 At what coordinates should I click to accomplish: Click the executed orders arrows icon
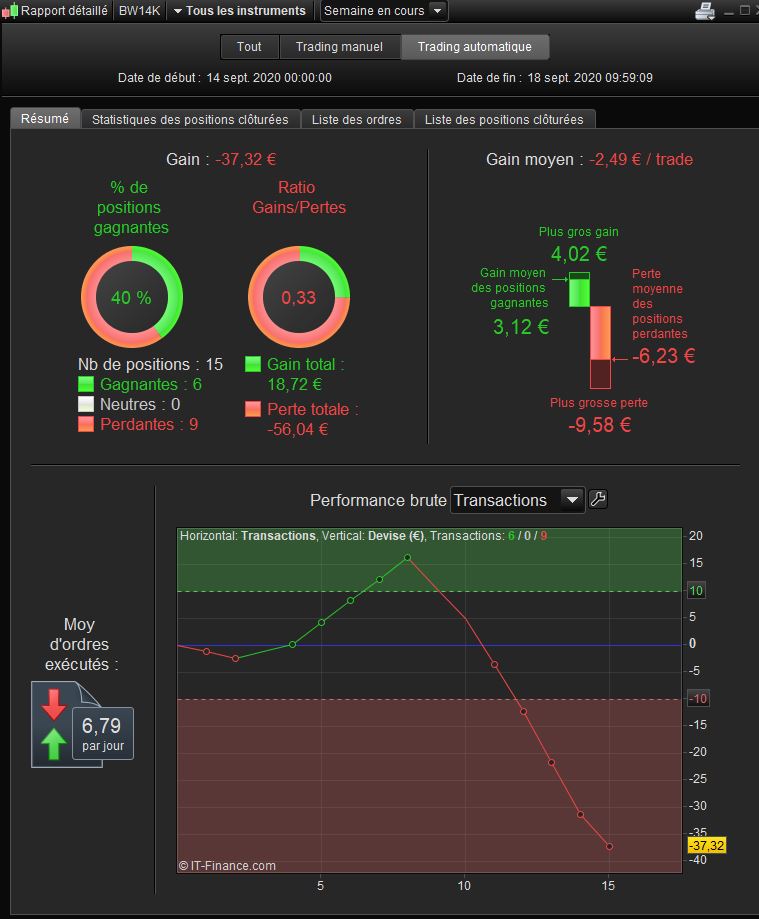53,724
